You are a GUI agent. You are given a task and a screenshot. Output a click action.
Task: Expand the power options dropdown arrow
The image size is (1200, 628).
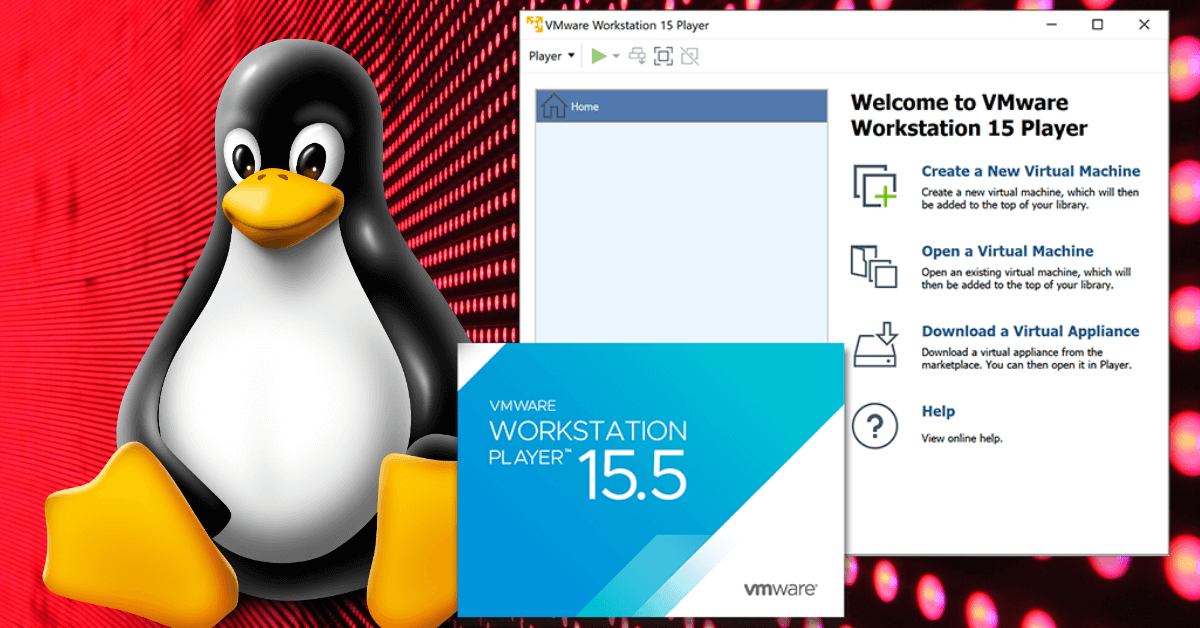tap(616, 56)
